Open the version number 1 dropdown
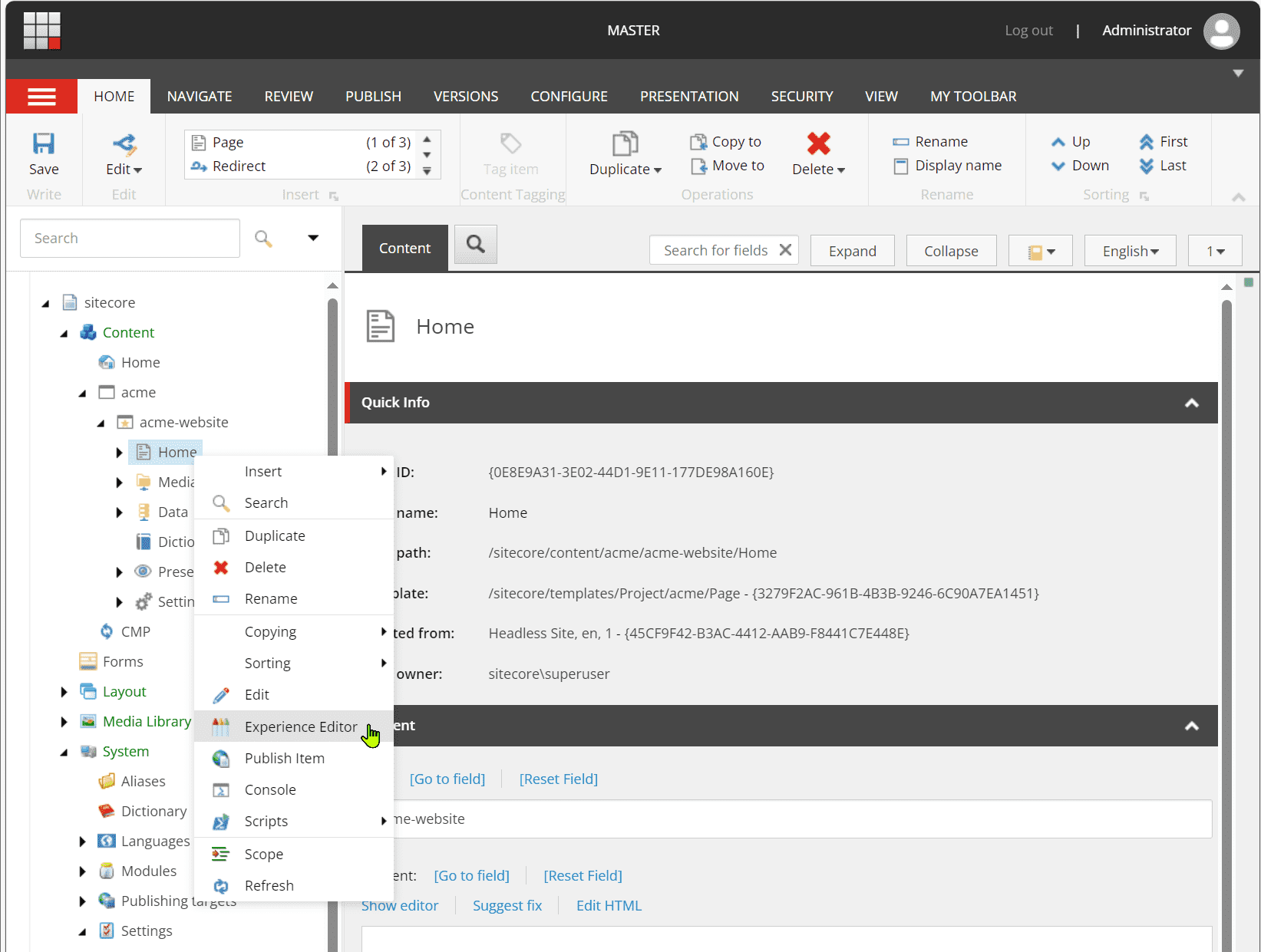The height and width of the screenshot is (952, 1261). pyautogui.click(x=1214, y=251)
